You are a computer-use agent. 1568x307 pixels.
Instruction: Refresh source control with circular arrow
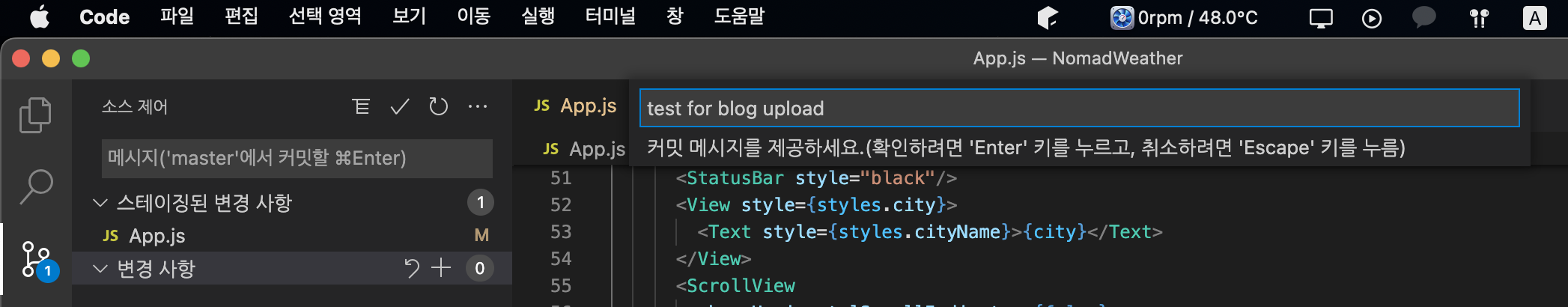439,107
